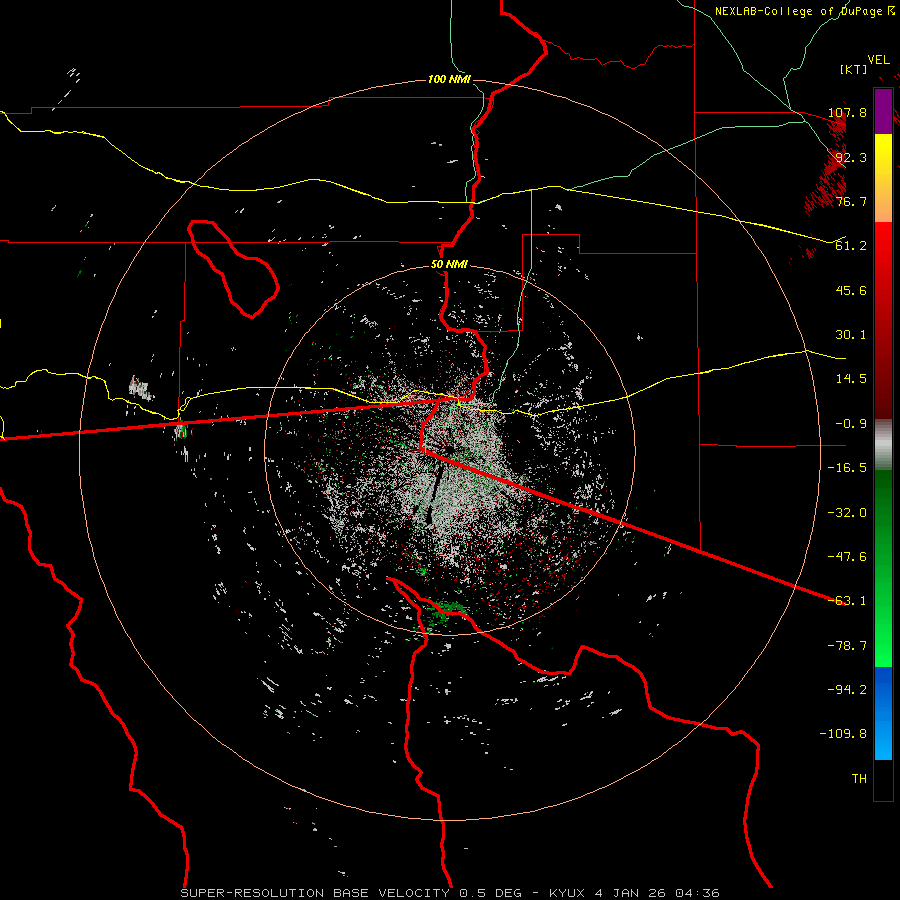This screenshot has height=900, width=900.
Task: Click the 14.5 velocity scale value
Action: pyautogui.click(x=851, y=379)
